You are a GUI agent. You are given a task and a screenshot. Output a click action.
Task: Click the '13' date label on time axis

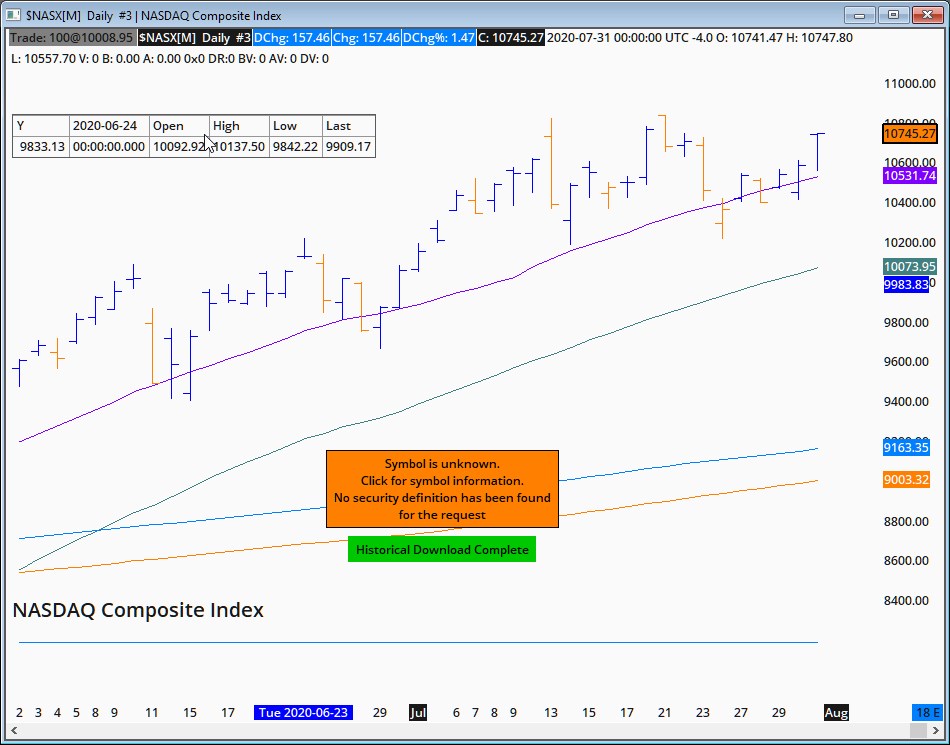(x=551, y=712)
